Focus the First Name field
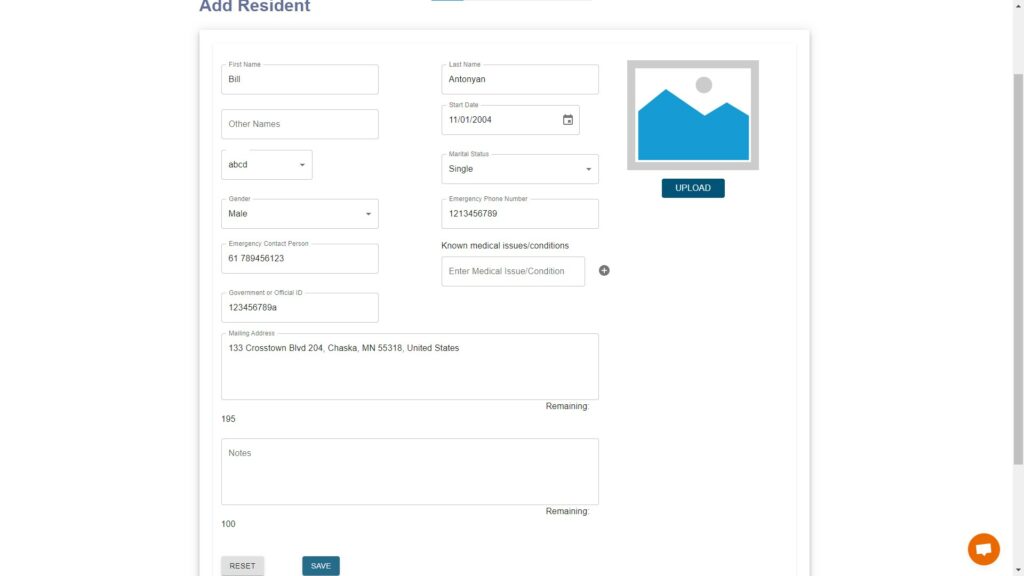The width and height of the screenshot is (1024, 576). pyautogui.click(x=300, y=79)
